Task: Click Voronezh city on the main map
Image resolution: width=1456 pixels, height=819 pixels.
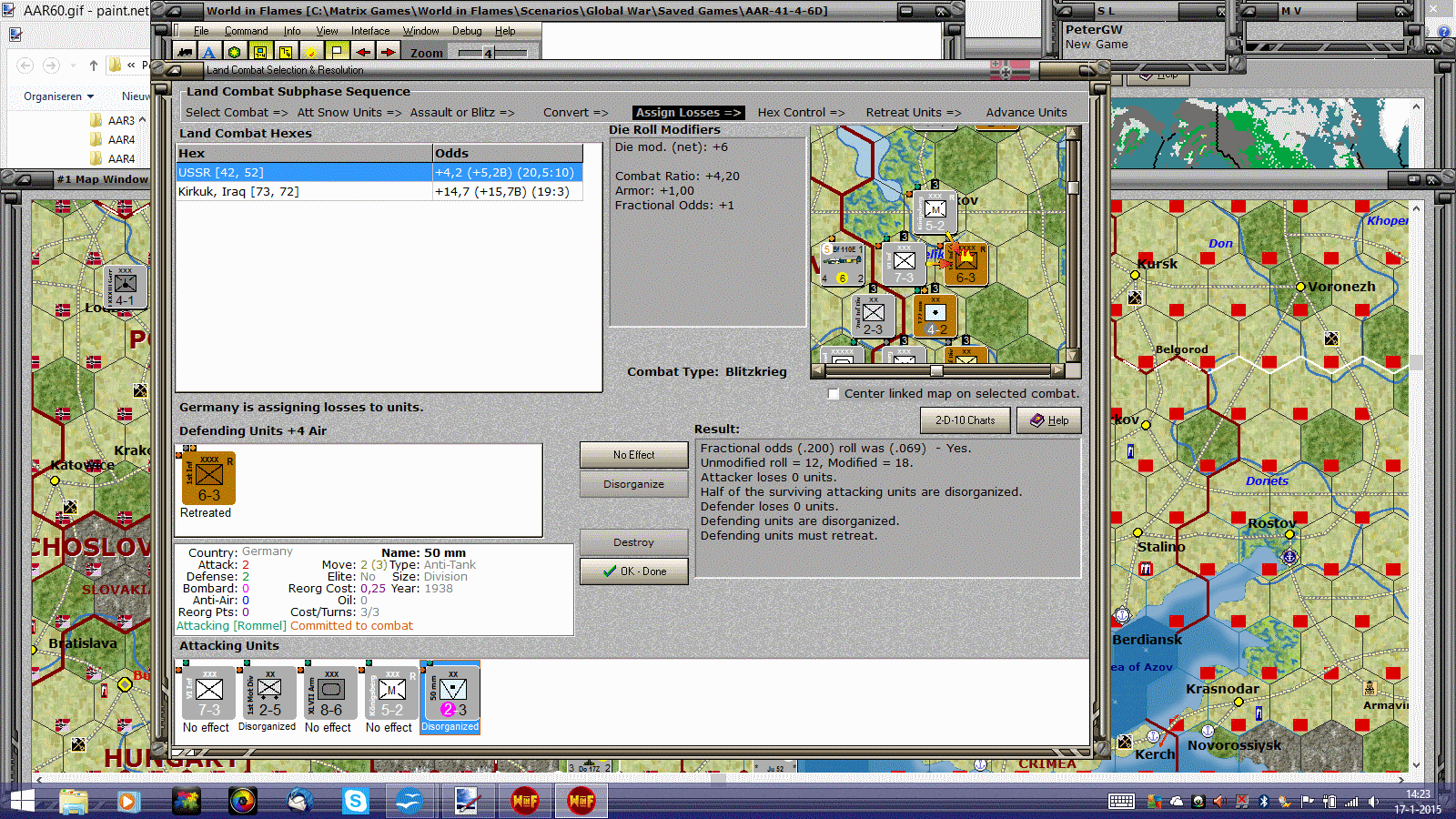Action: [x=1301, y=287]
